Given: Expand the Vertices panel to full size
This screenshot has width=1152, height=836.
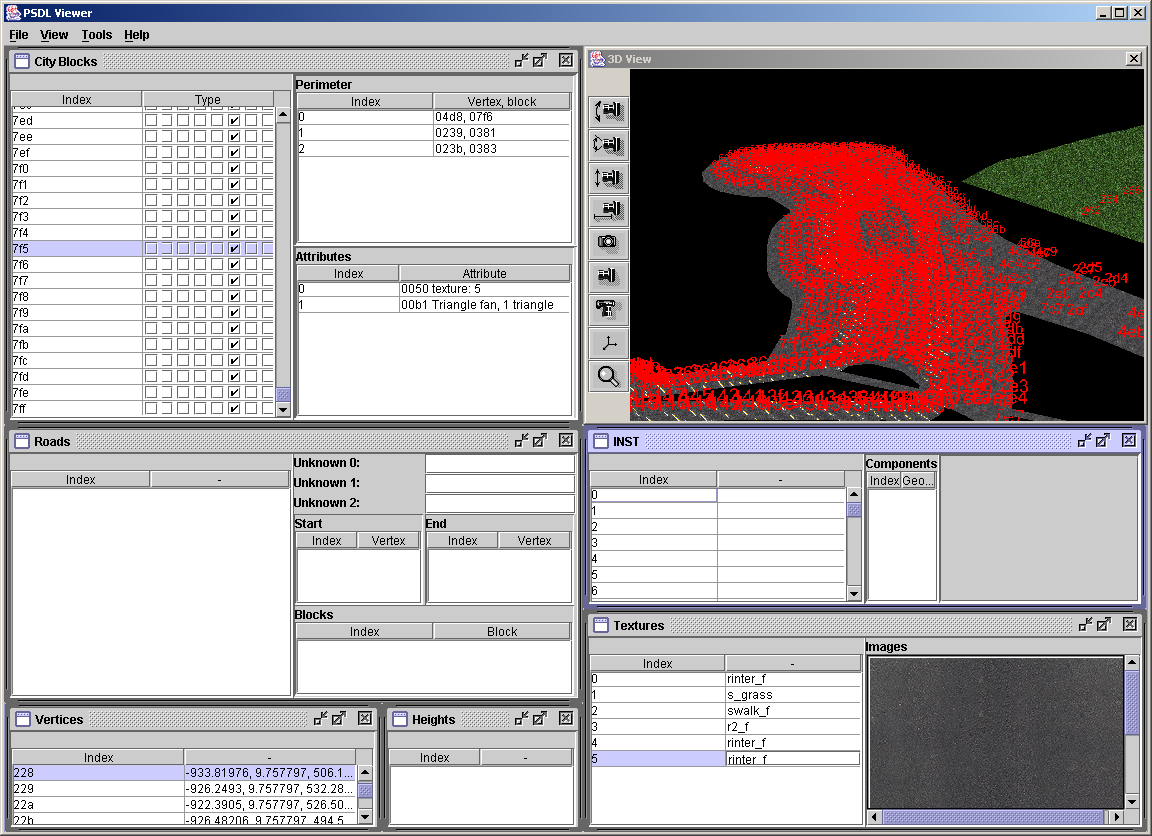Looking at the screenshot, I should [x=339, y=719].
